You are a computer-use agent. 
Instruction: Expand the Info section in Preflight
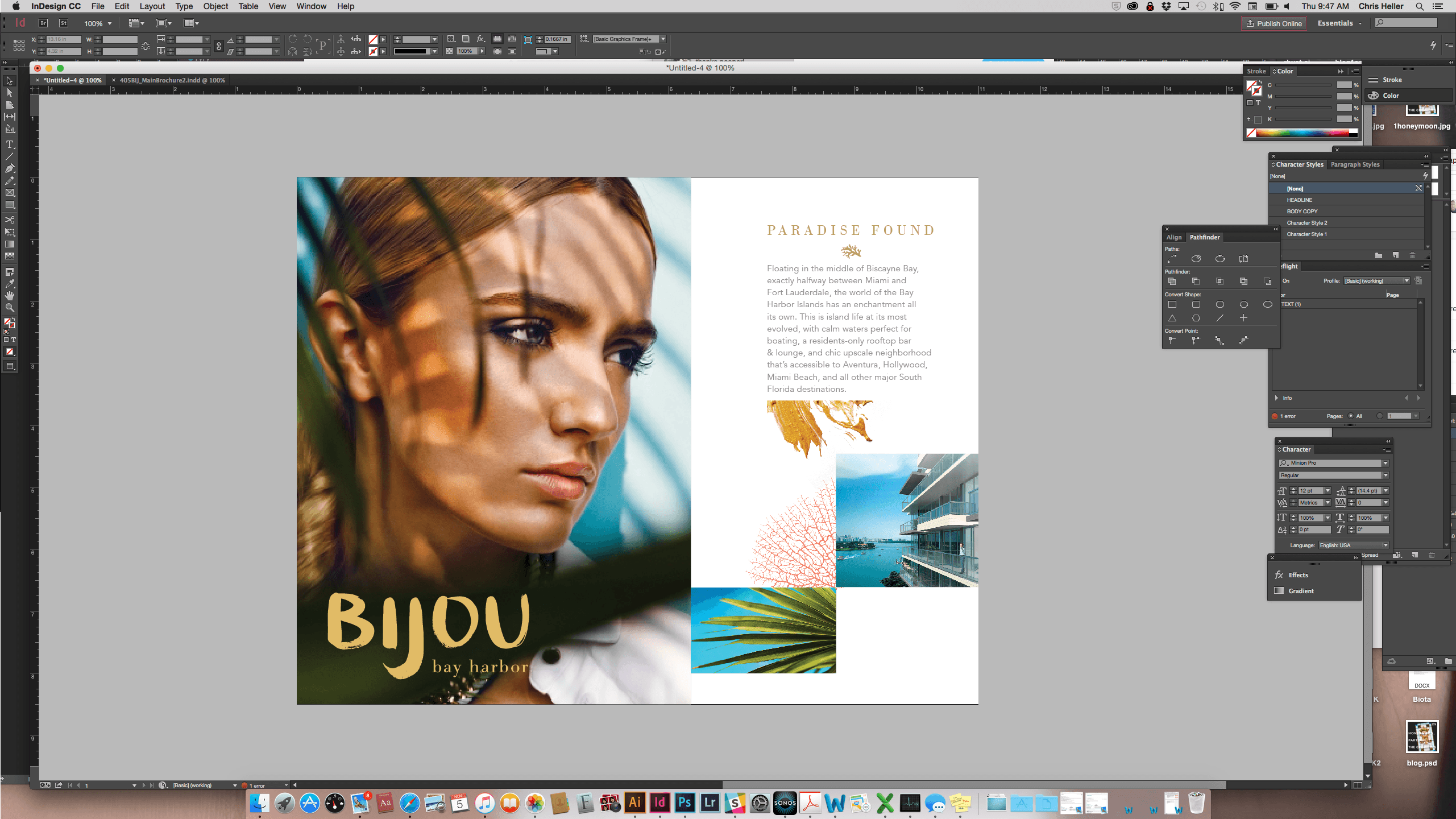[x=1276, y=398]
